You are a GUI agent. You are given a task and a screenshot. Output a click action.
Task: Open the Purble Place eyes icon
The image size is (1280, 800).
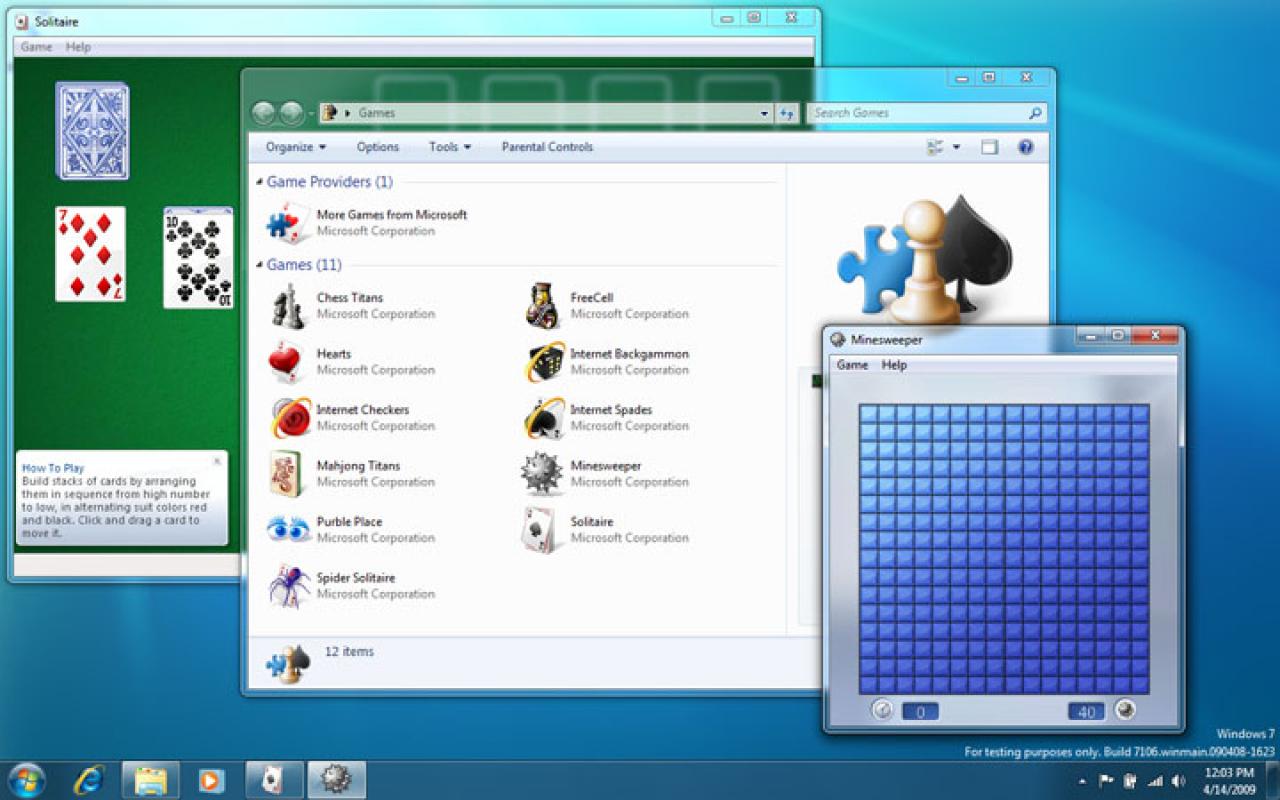[289, 529]
